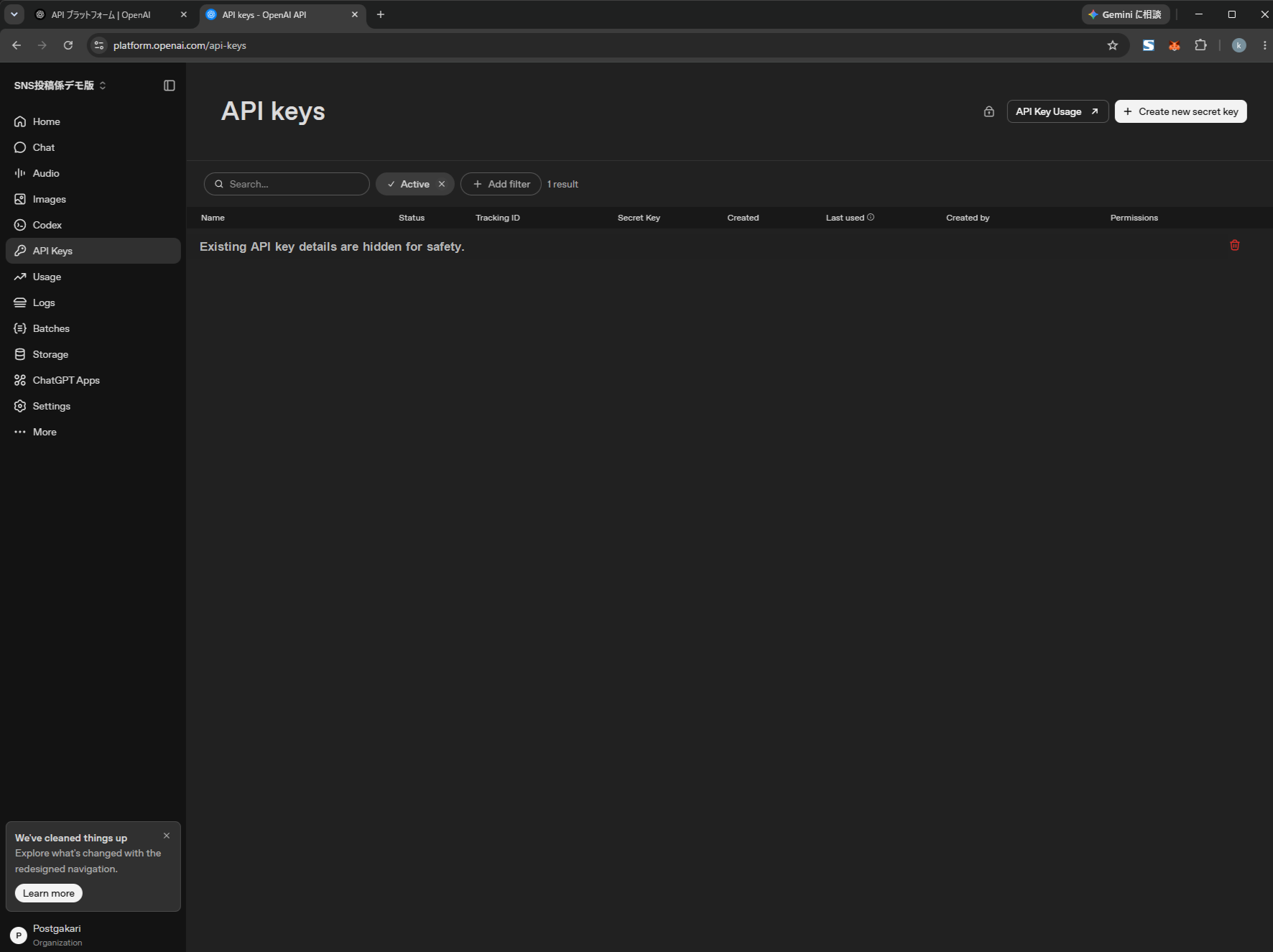Click the Name column header

pos(213,218)
